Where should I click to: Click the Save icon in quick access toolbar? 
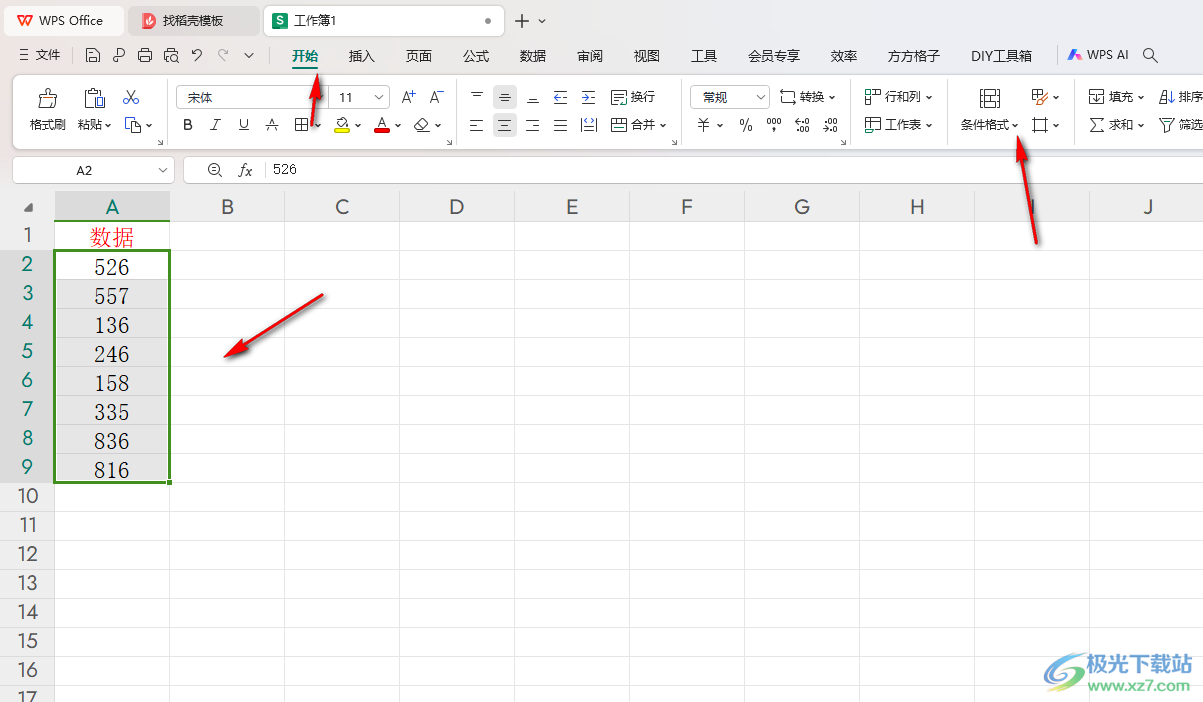tap(93, 56)
